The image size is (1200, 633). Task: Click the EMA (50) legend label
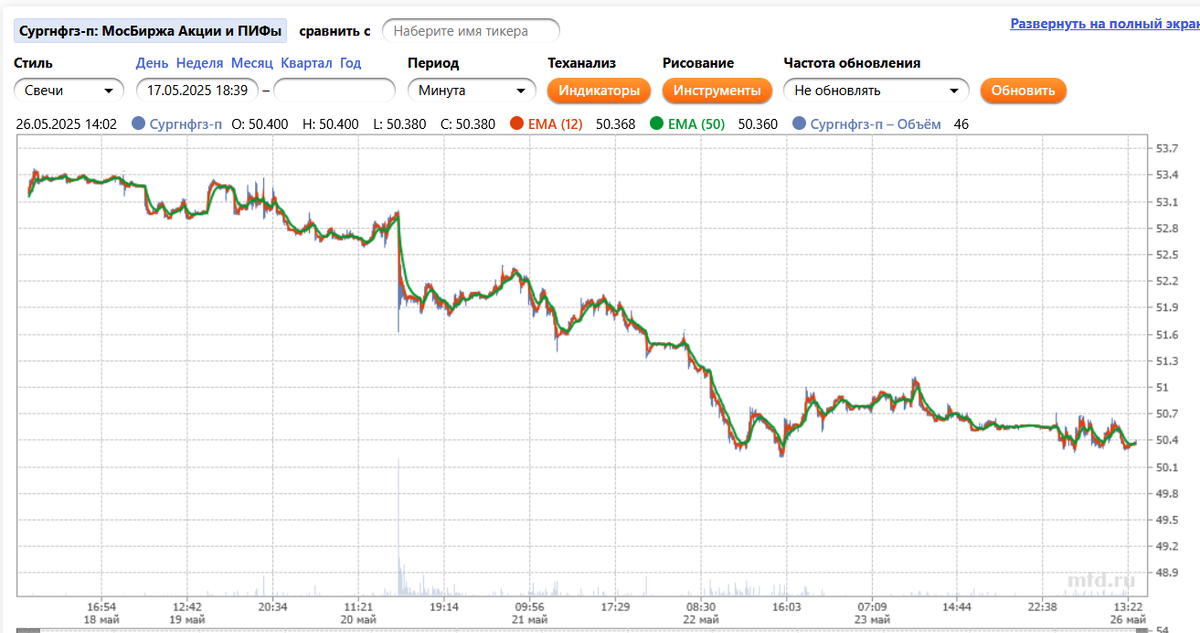[x=696, y=124]
